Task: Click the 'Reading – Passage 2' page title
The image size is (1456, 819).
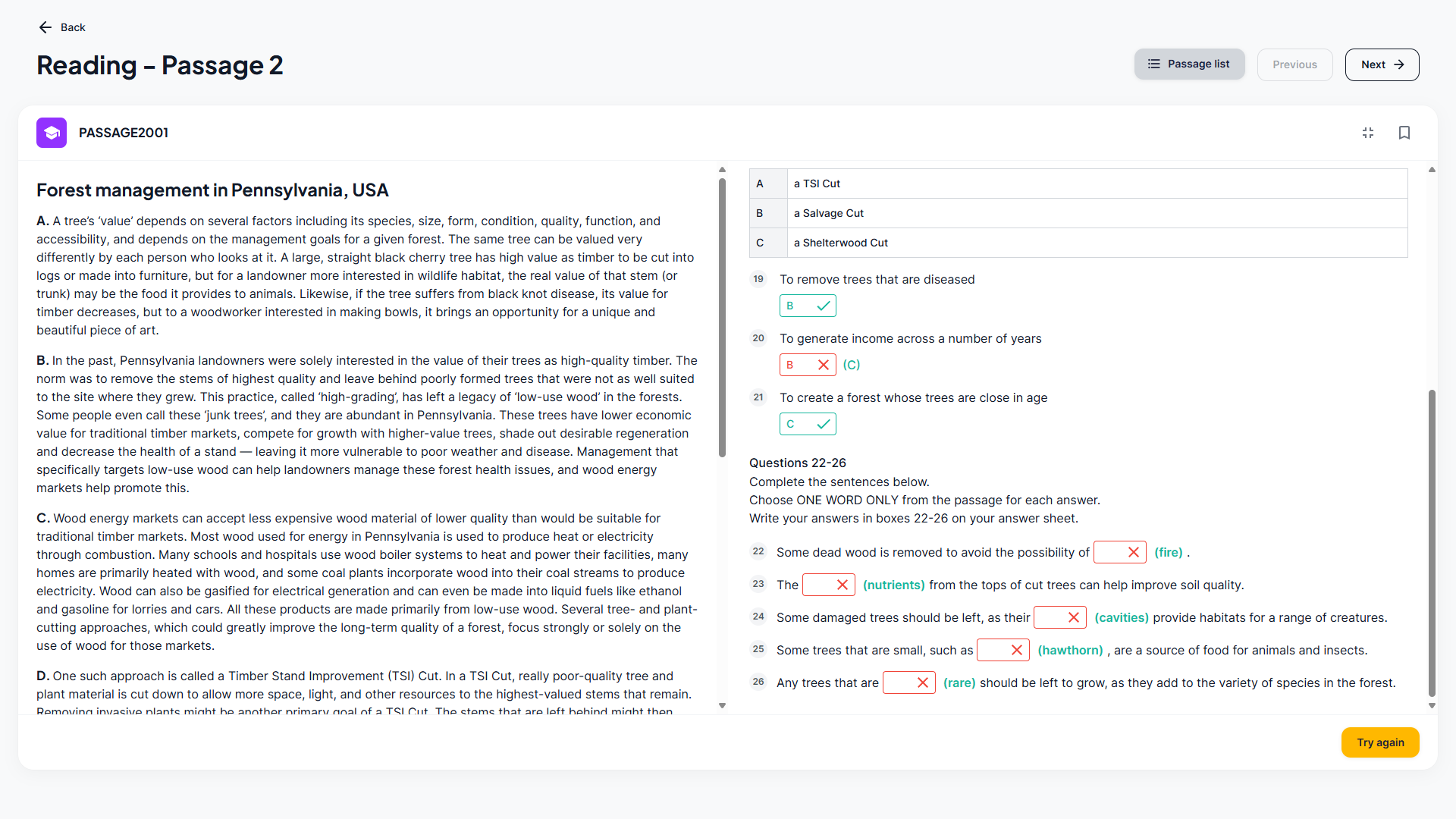Action: click(160, 65)
